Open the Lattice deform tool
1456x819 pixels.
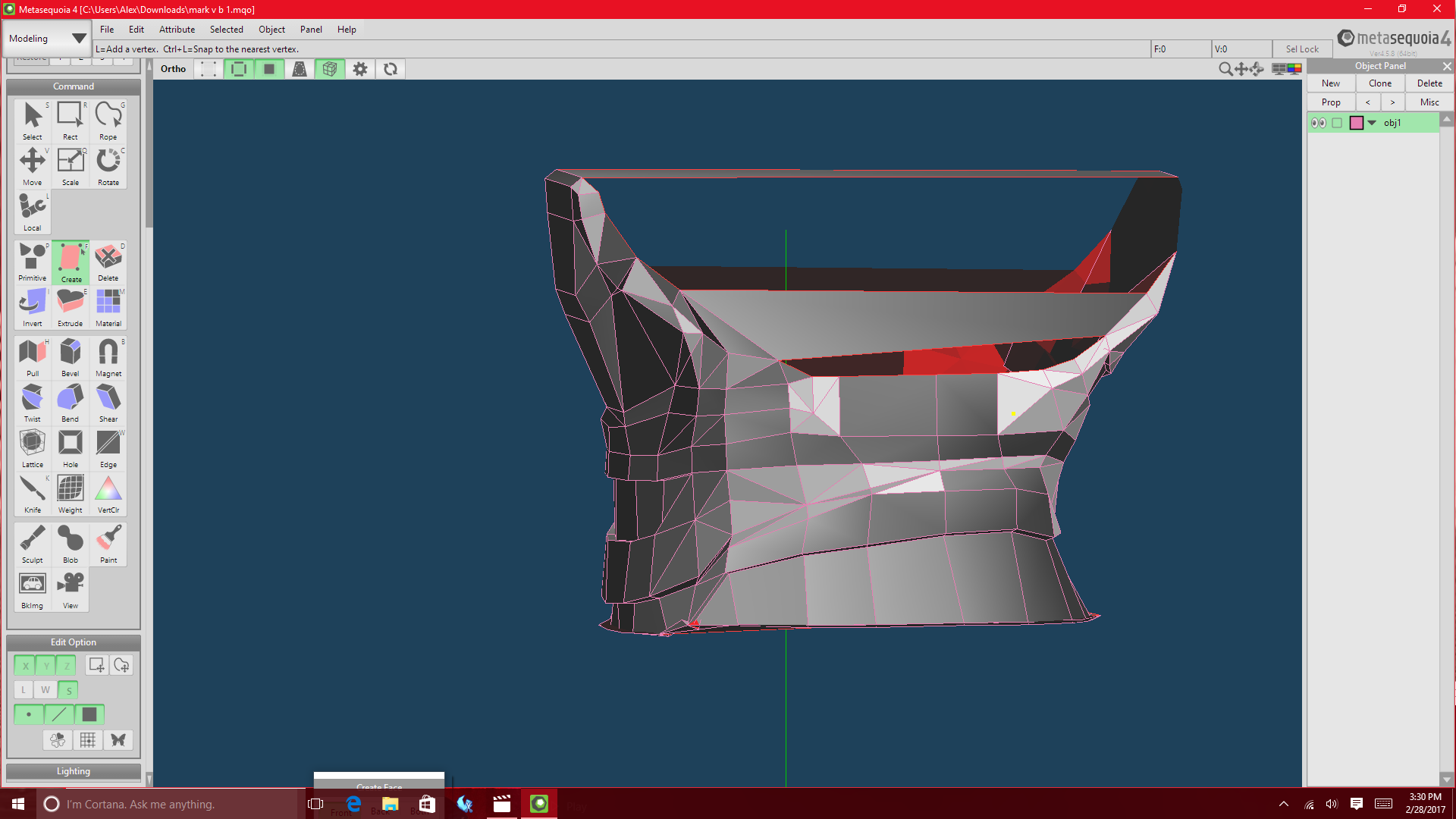click(x=33, y=448)
